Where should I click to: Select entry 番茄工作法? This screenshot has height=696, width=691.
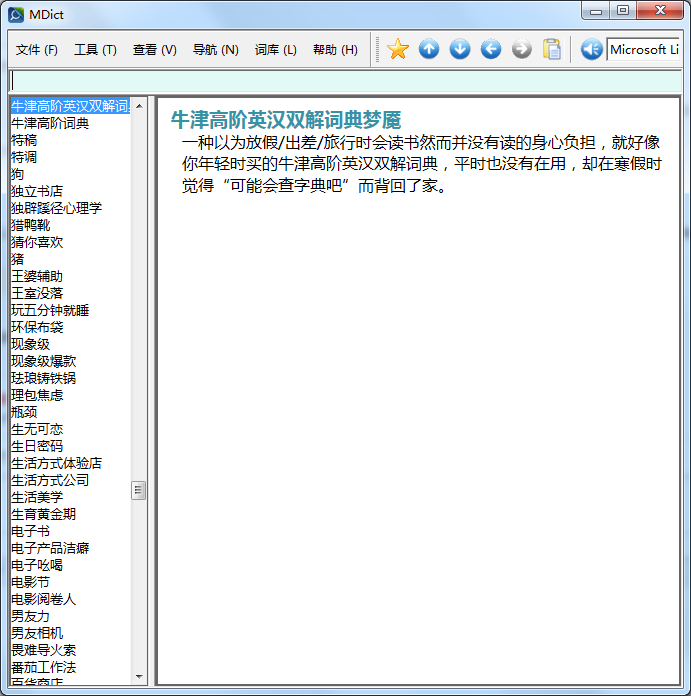(43, 668)
